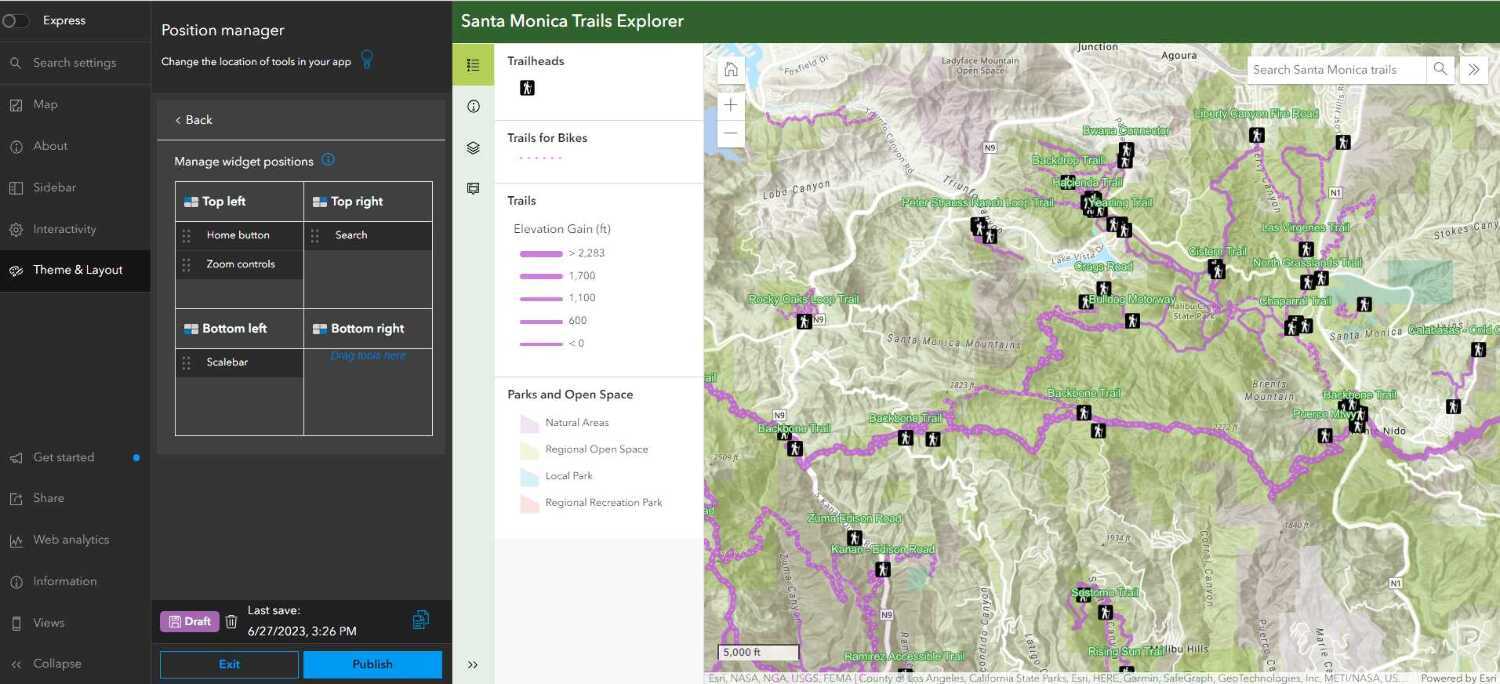Publish the app
Image resolution: width=1500 pixels, height=684 pixels.
click(x=372, y=664)
